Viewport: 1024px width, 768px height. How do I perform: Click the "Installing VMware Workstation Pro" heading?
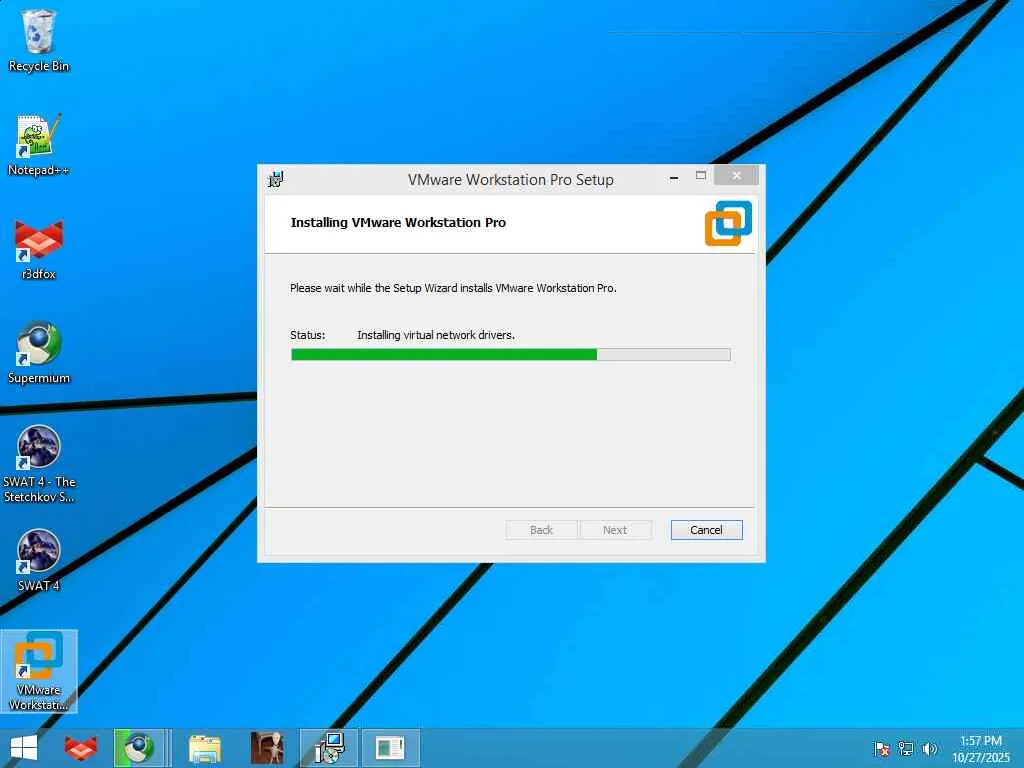(398, 223)
